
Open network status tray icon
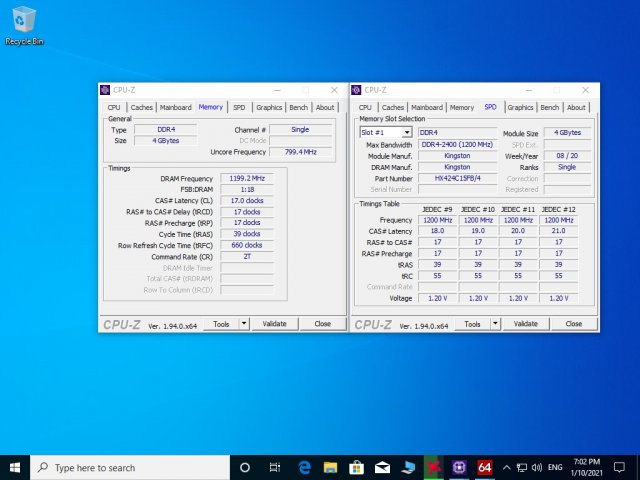(522, 468)
